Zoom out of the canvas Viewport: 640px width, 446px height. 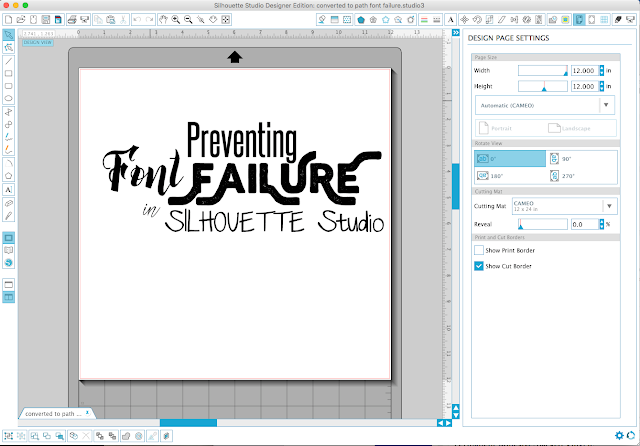[x=188, y=20]
